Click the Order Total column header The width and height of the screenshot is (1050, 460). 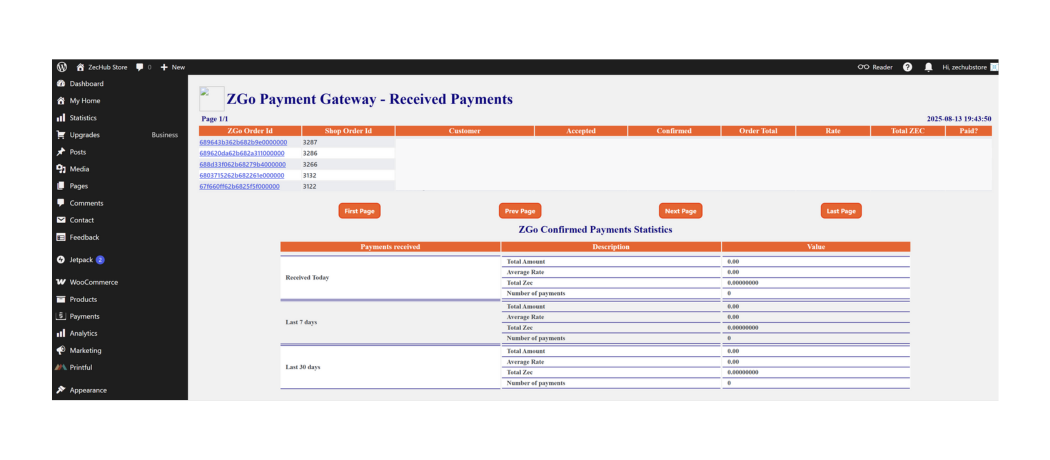[758, 131]
